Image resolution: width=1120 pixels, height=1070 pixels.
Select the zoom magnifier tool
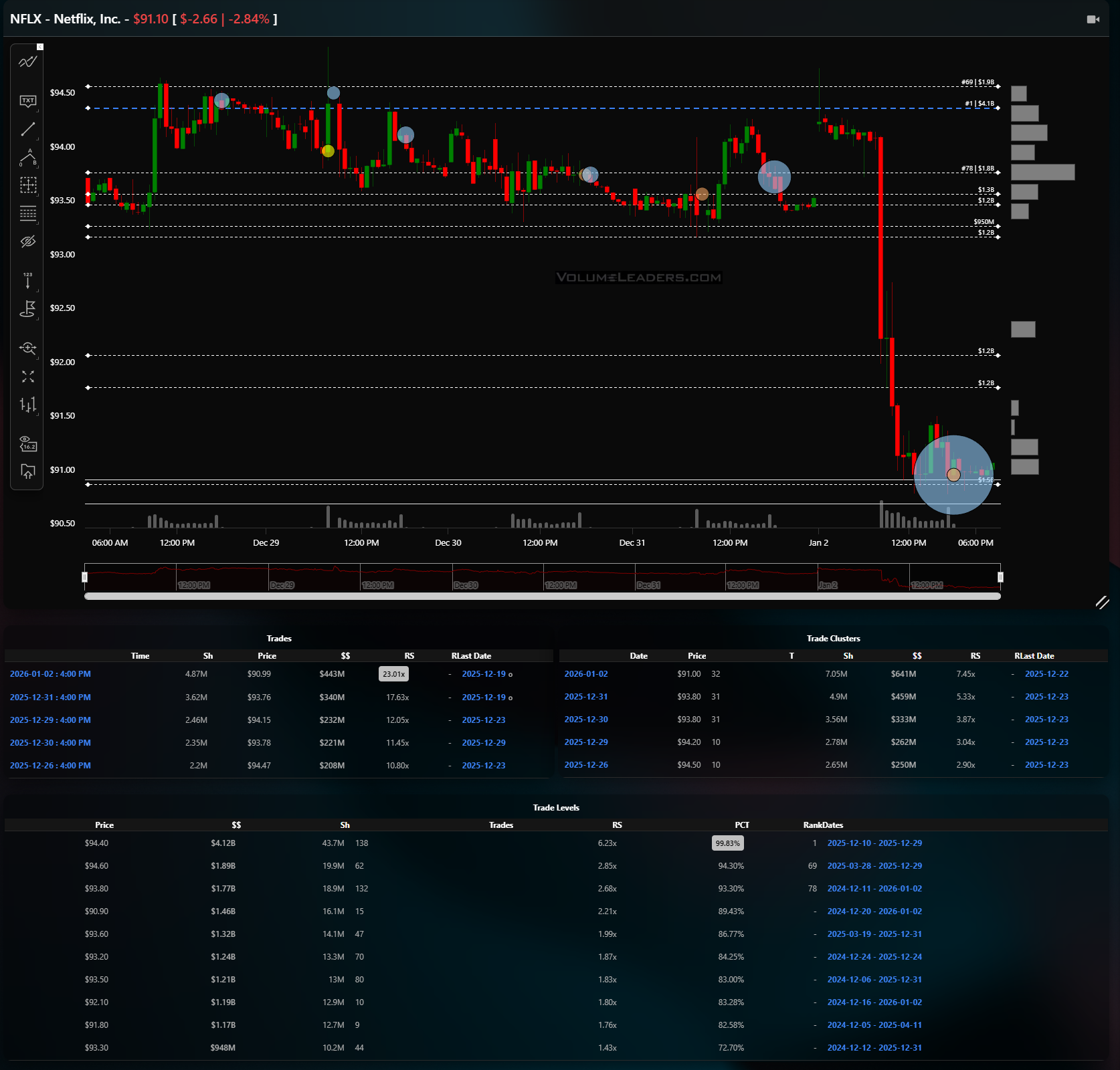(x=27, y=348)
